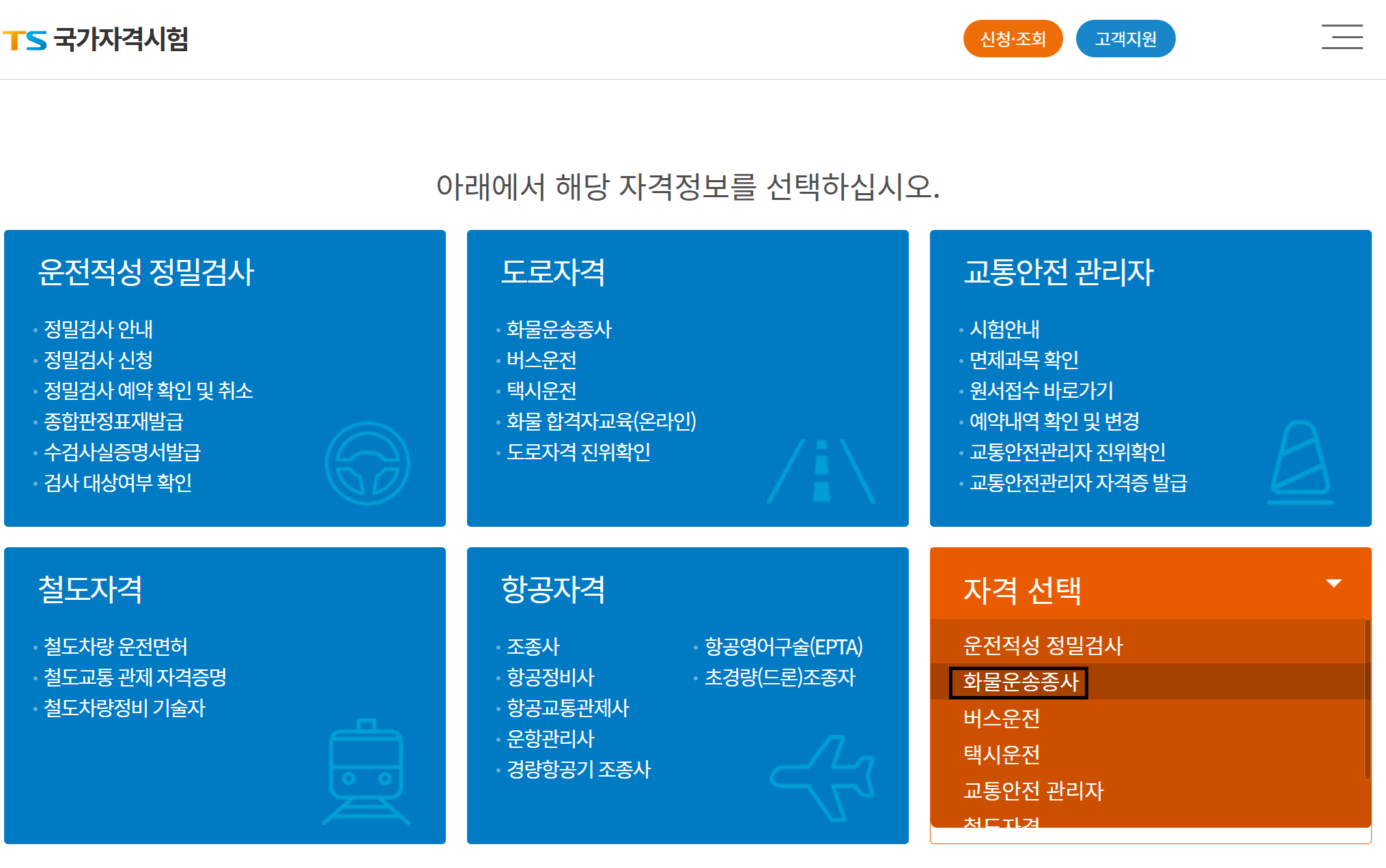
Task: Click the steering wheel icon on 운전적성 정밀검사 card
Action: click(369, 463)
